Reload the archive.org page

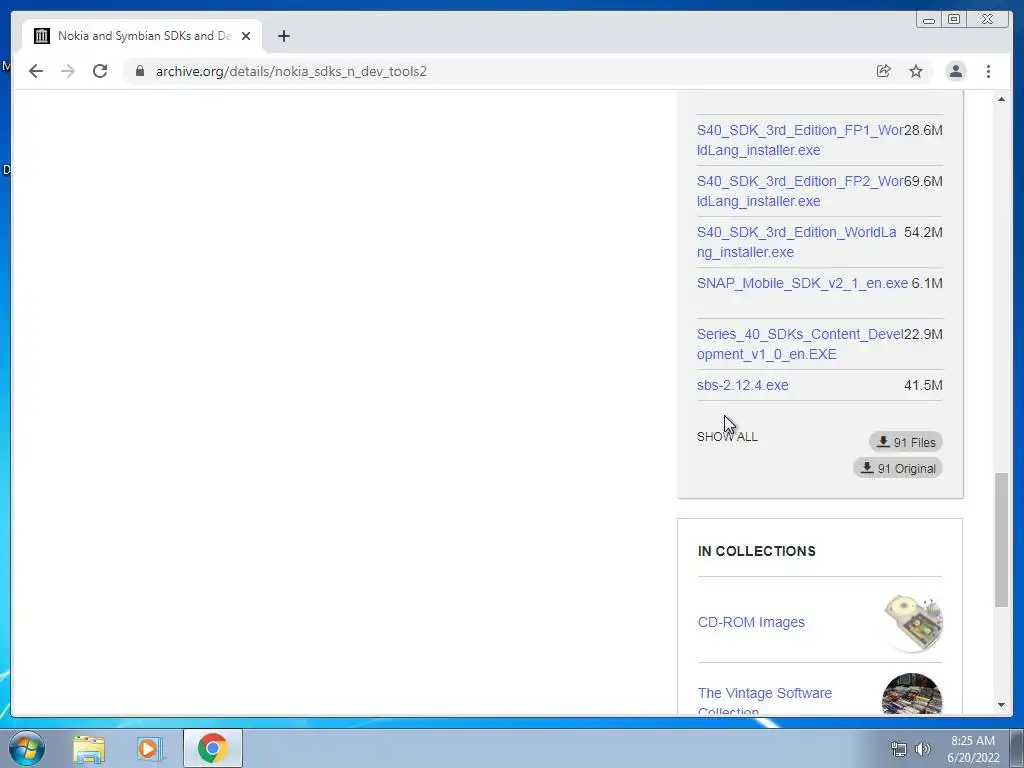tap(100, 71)
